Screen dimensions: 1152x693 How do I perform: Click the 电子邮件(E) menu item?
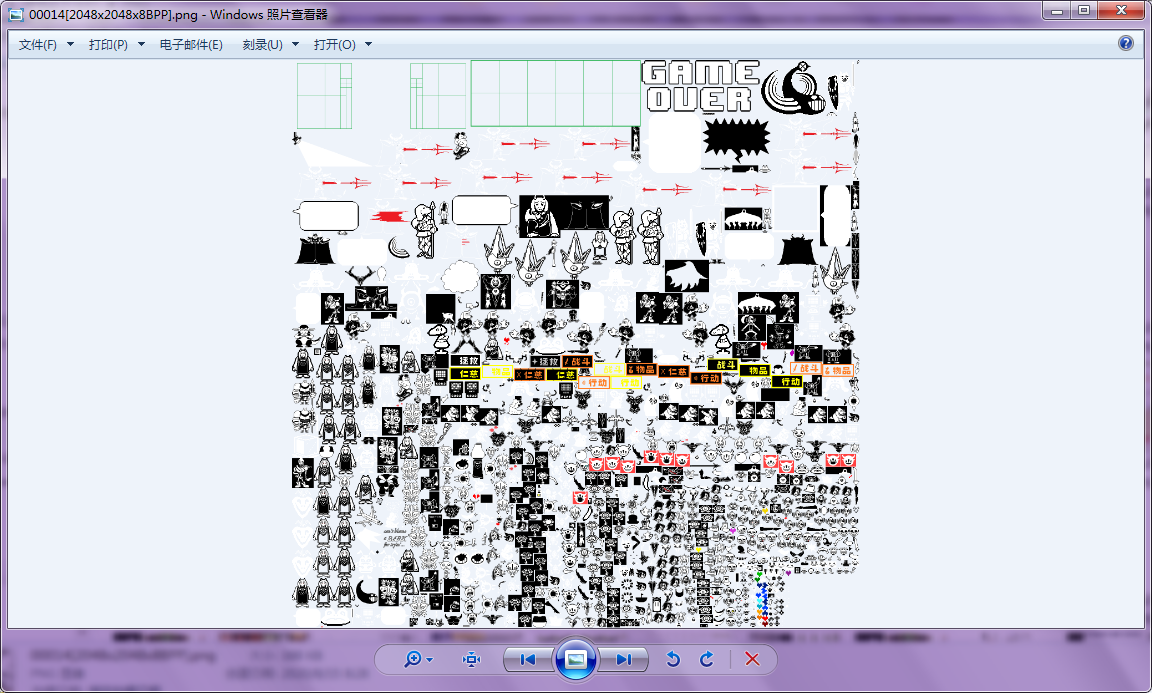pyautogui.click(x=191, y=45)
